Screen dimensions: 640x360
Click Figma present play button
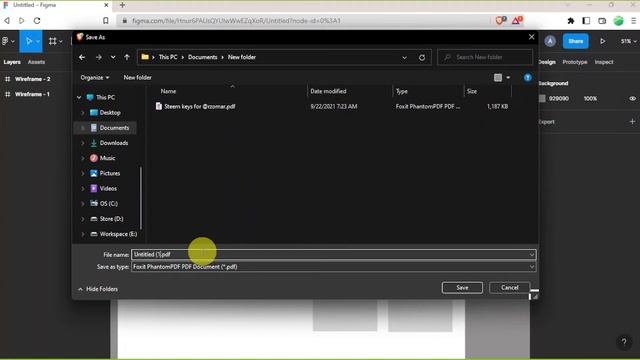tap(602, 41)
